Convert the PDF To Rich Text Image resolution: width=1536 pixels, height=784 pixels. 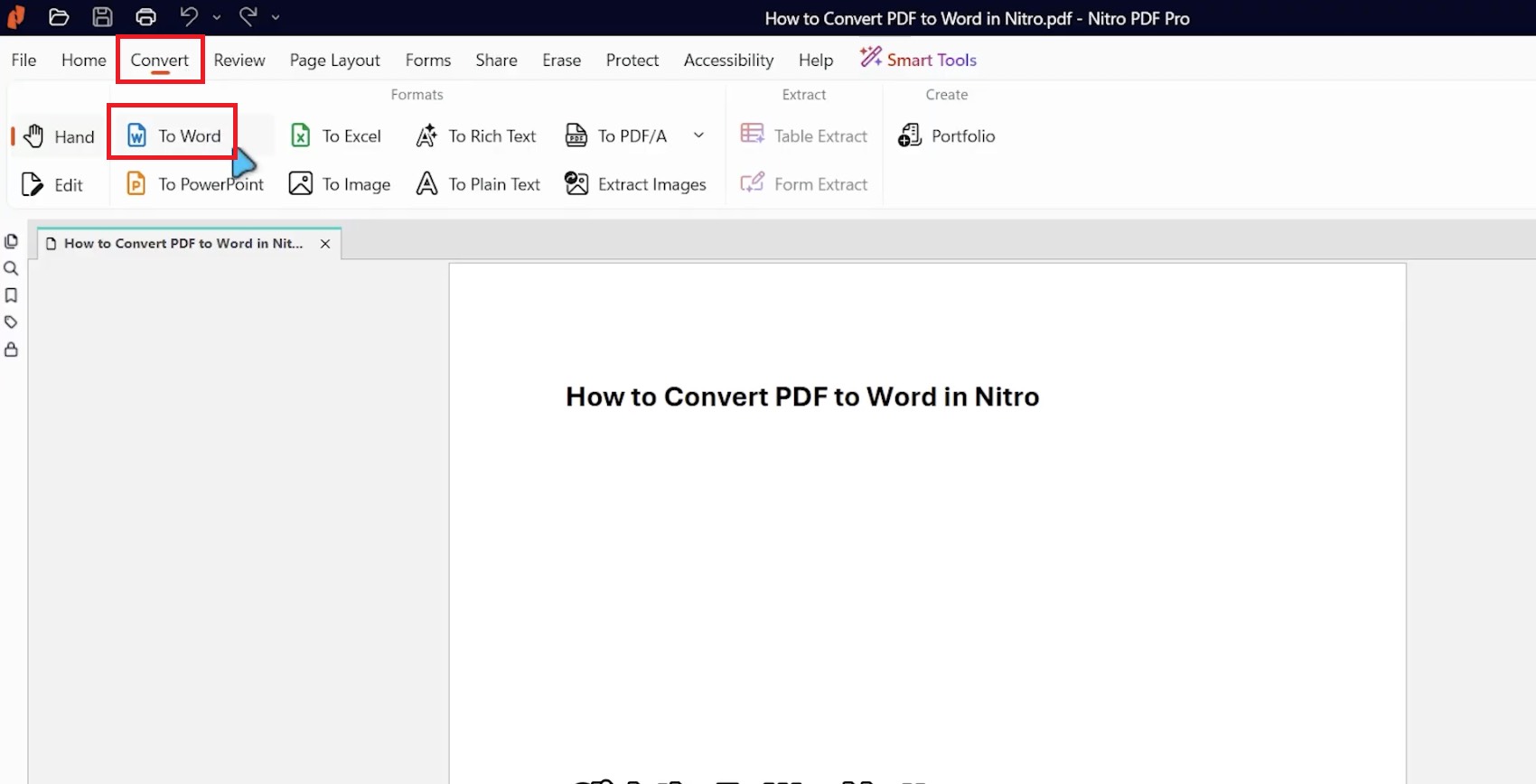(476, 135)
